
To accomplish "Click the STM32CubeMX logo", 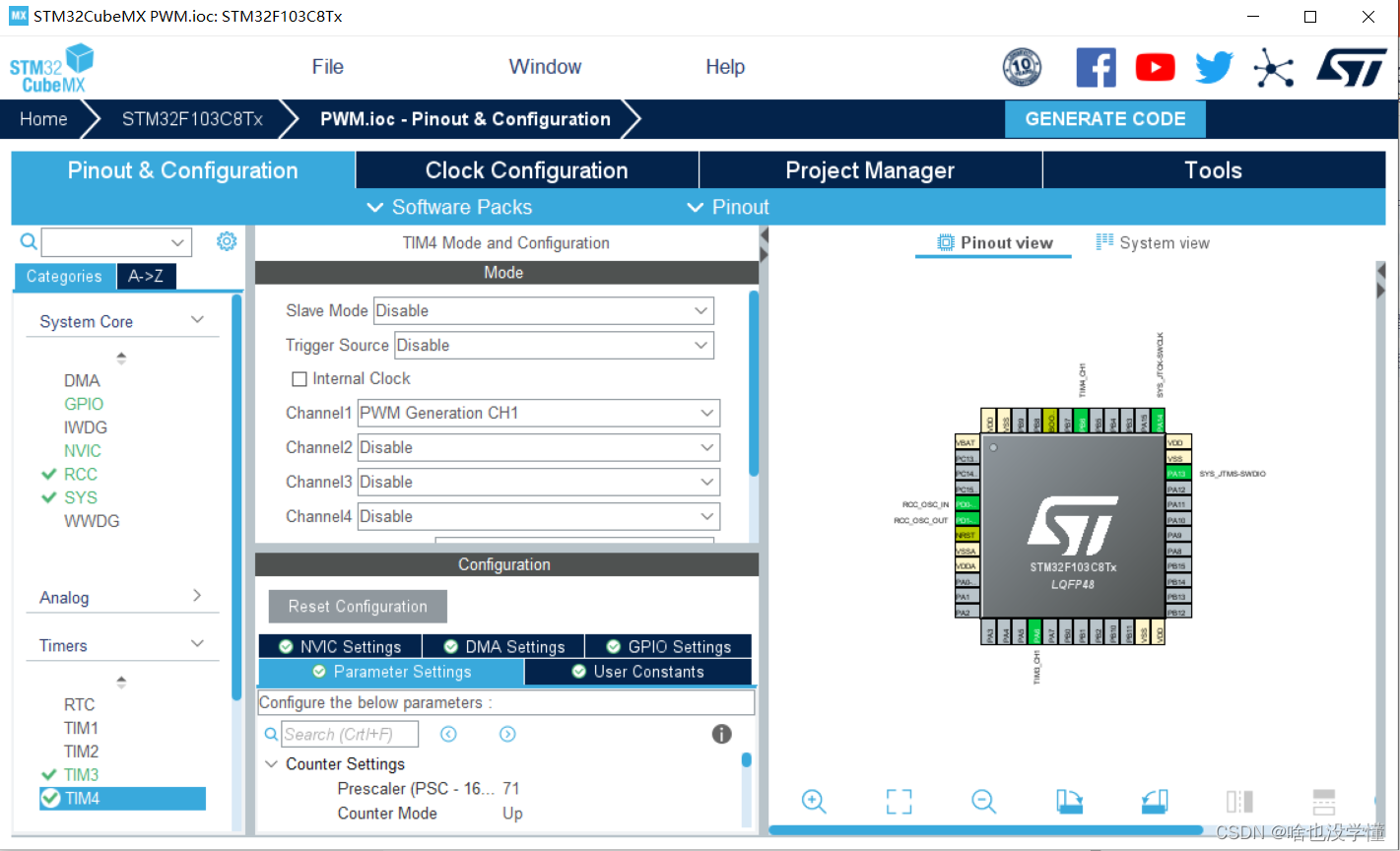I will (52, 67).
